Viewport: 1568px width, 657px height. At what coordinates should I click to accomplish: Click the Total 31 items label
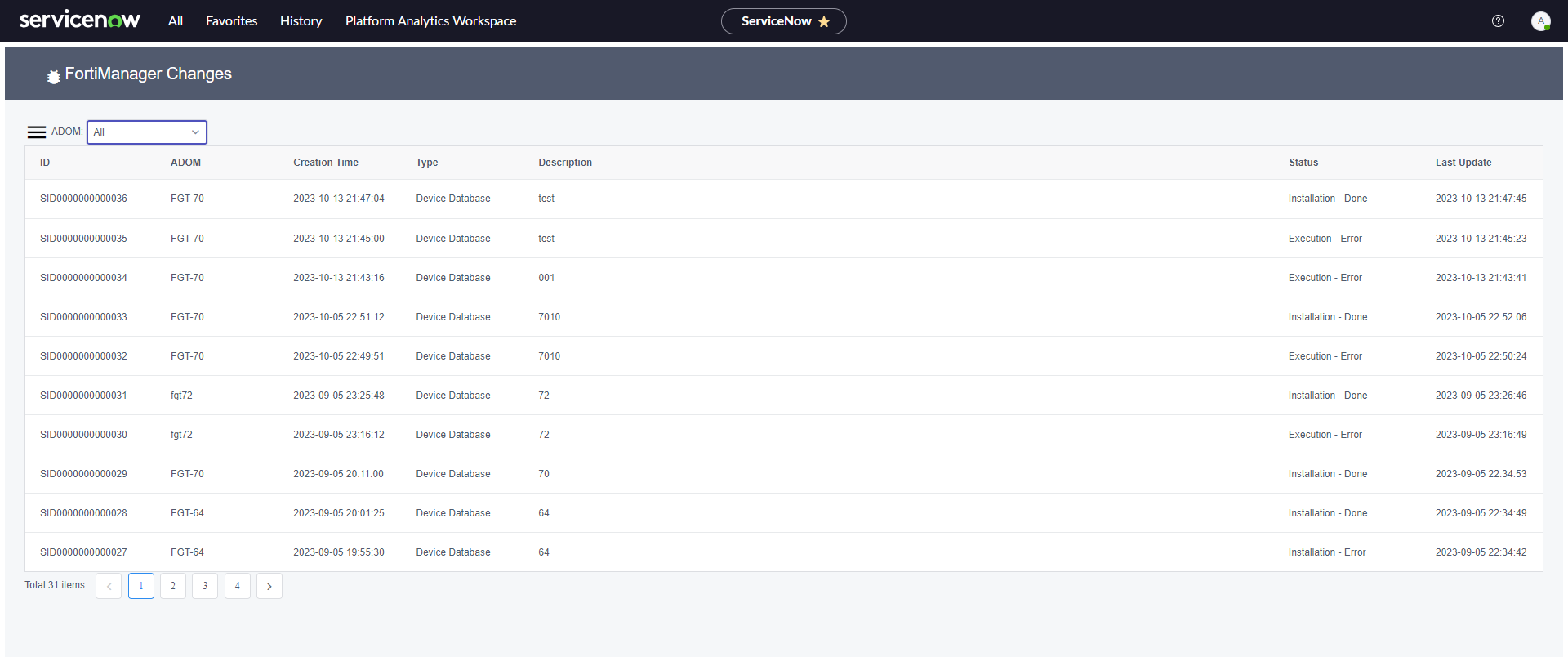pyautogui.click(x=55, y=585)
